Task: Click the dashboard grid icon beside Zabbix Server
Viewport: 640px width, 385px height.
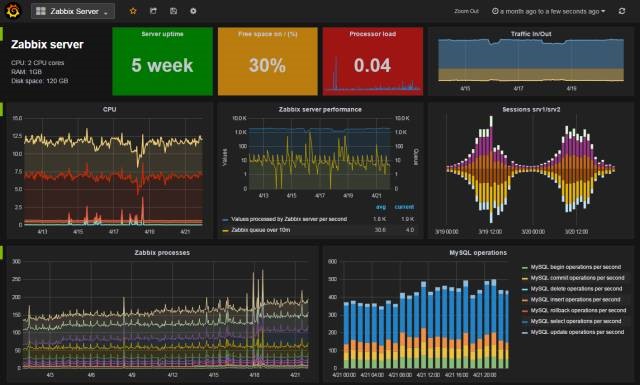Action: (x=41, y=11)
